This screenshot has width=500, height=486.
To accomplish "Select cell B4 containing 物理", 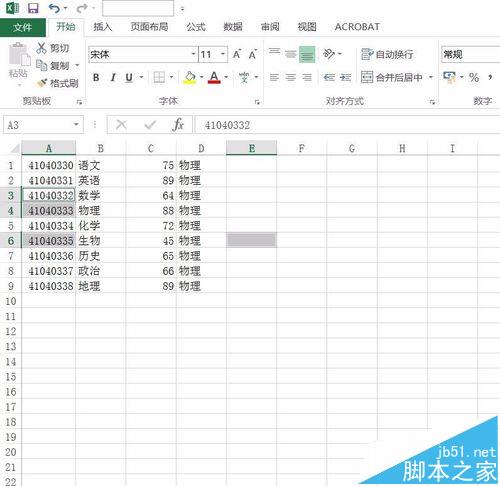I will tap(101, 210).
